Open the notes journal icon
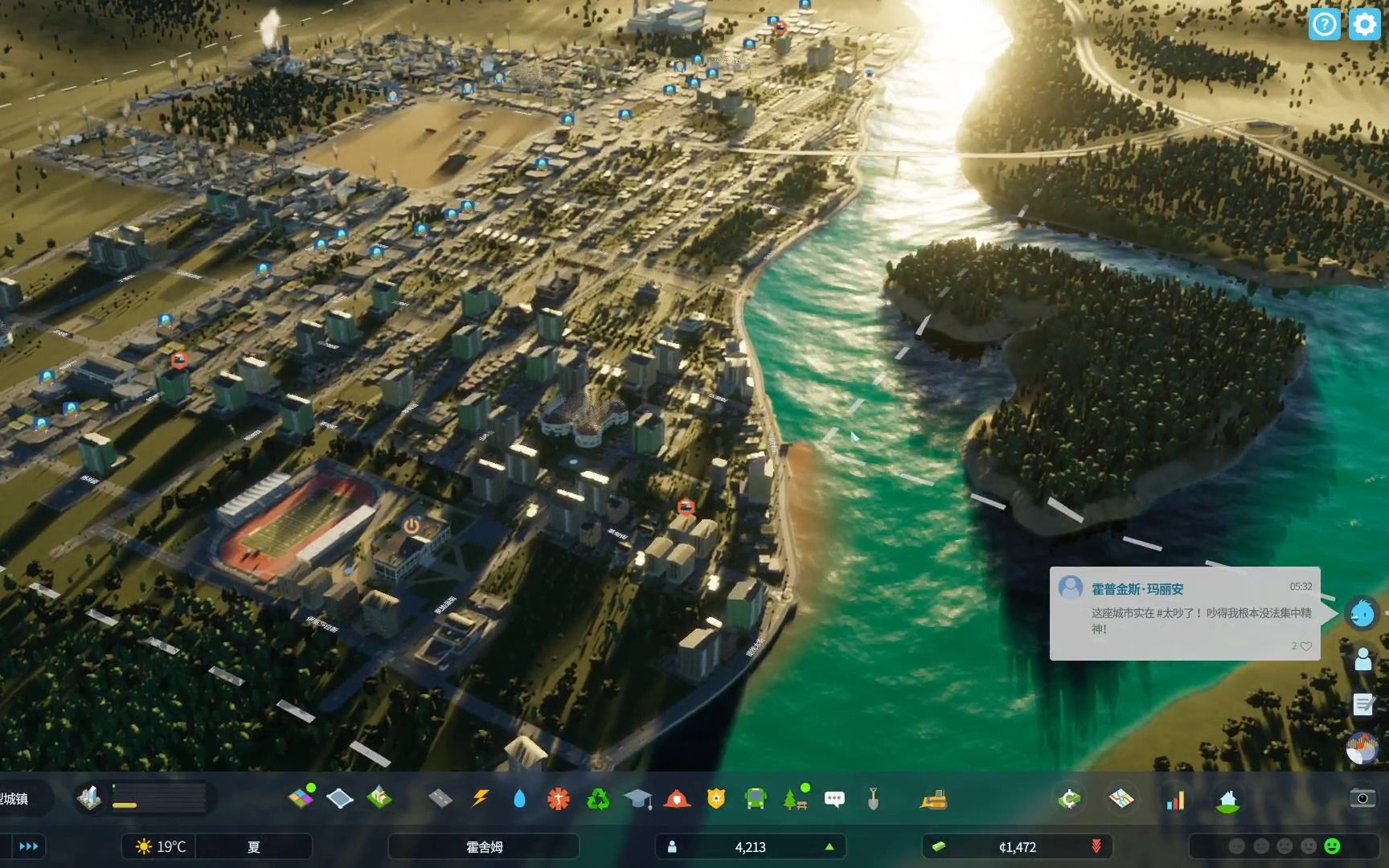The image size is (1389, 868). pyautogui.click(x=1363, y=704)
